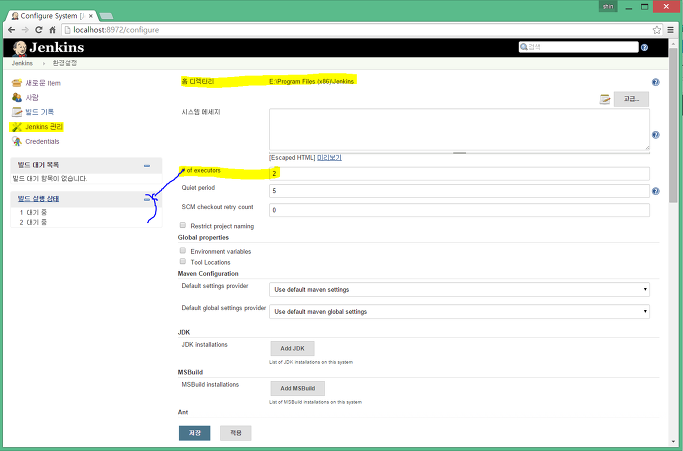683x451 pixels.
Task: Bookmark page with star icon
Action: 656,30
